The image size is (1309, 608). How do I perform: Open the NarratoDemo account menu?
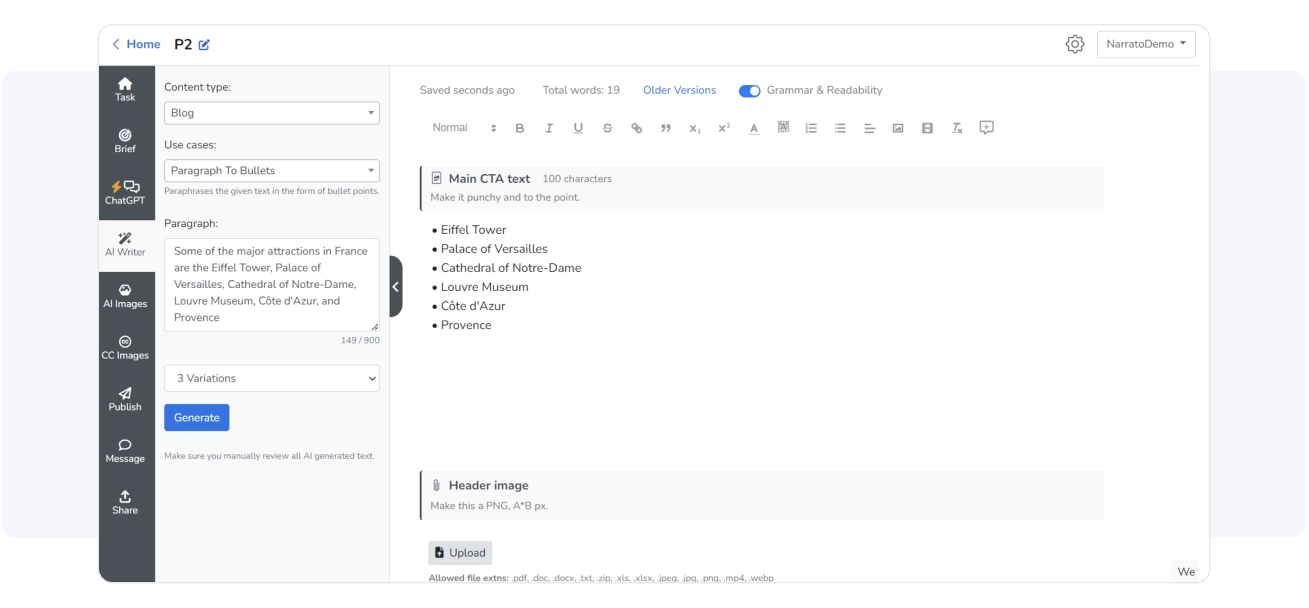pyautogui.click(x=1146, y=44)
